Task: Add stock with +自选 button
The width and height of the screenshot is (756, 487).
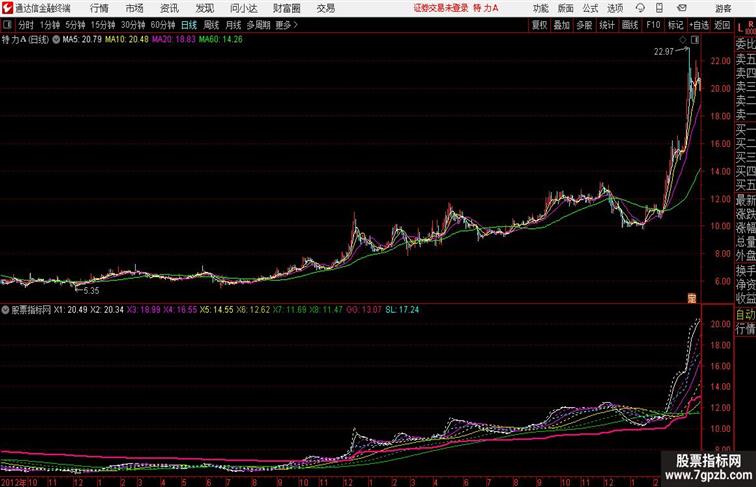Action: coord(699,25)
